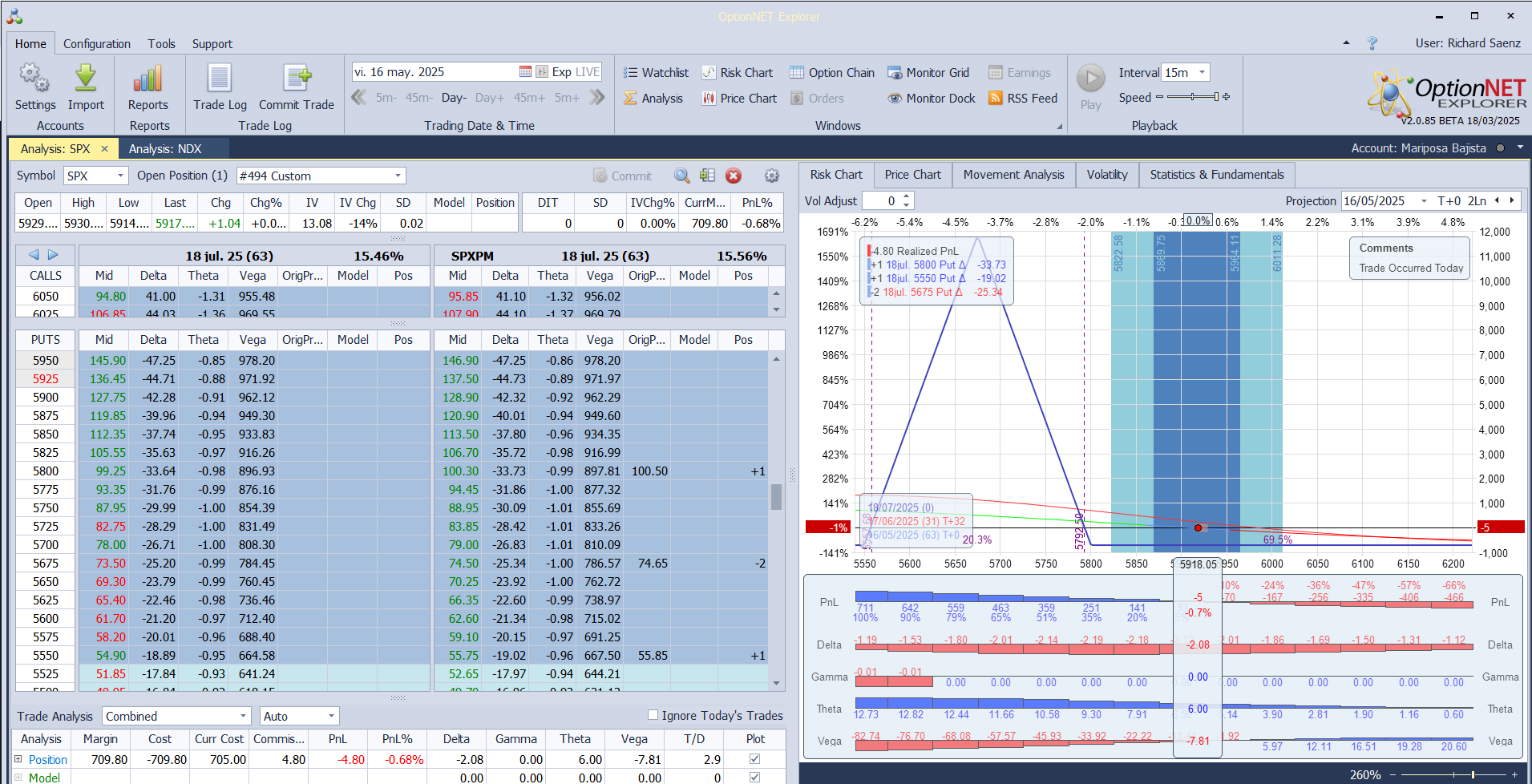Open the Option Chain window
The image size is (1532, 784).
[x=831, y=73]
